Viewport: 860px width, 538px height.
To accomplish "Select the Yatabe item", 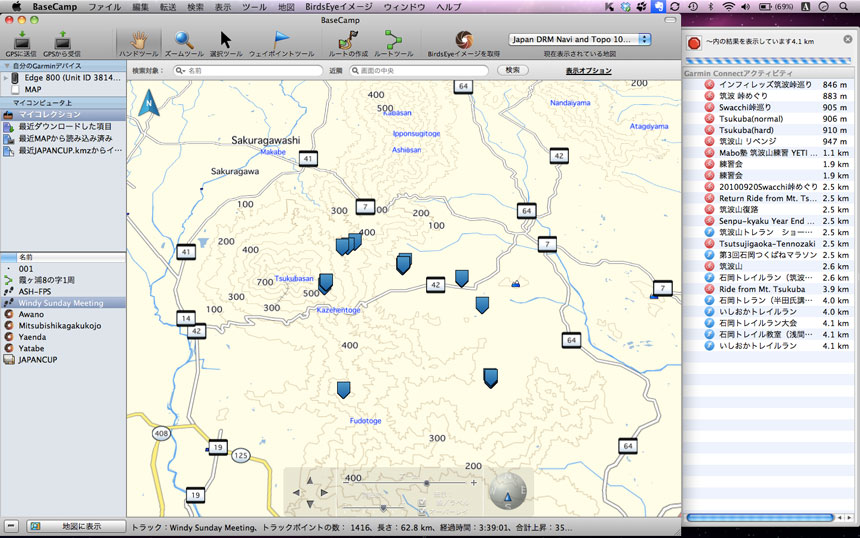I will tap(63, 348).
